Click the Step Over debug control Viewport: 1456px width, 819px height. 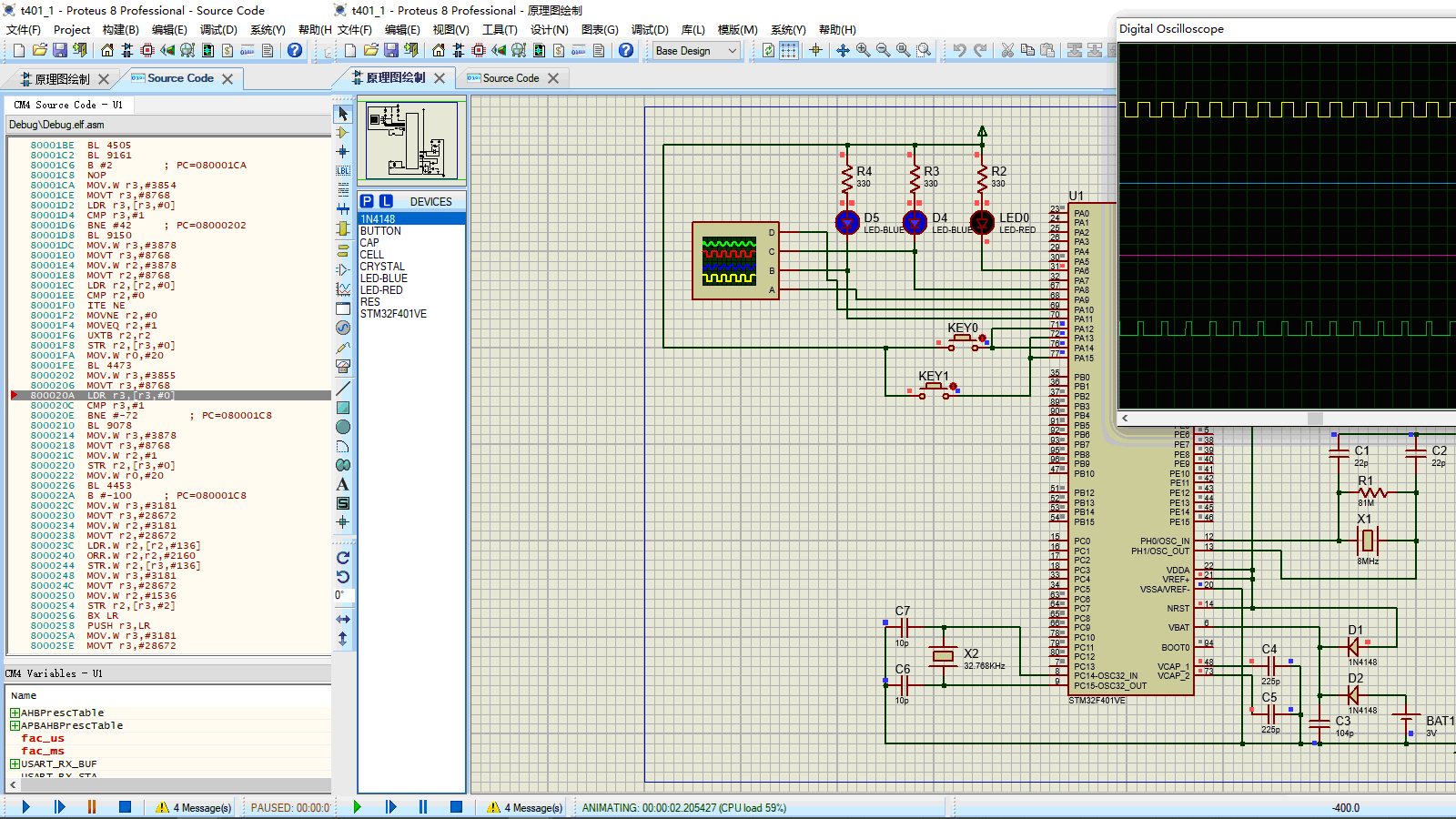coord(59,806)
